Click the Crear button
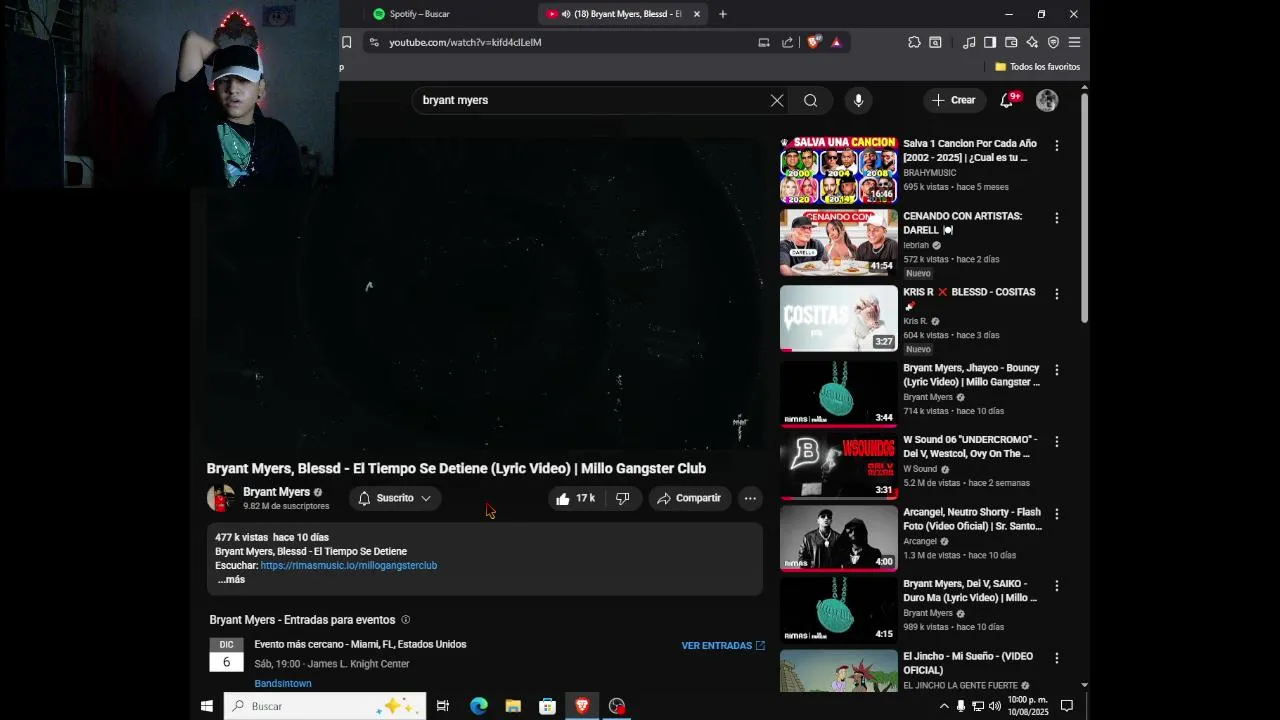 954,100
